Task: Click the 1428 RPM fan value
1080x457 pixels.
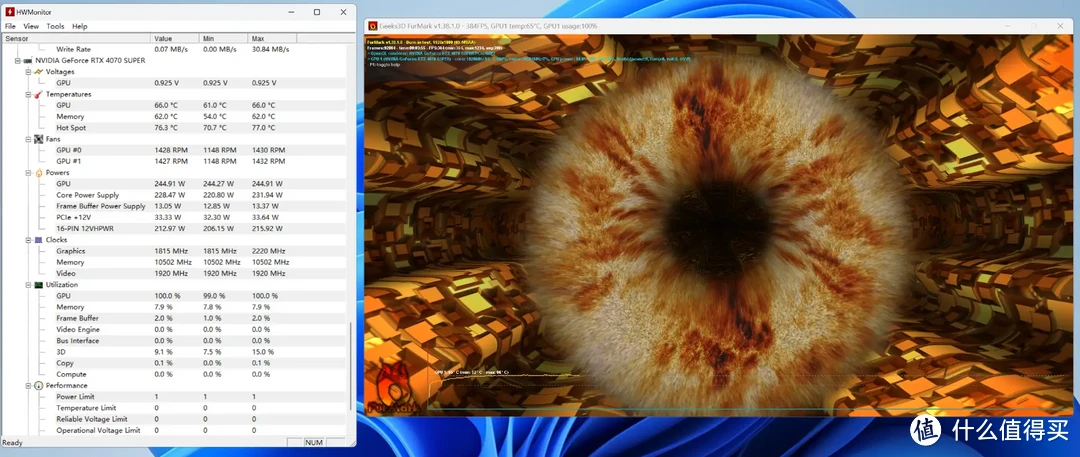Action: point(171,150)
